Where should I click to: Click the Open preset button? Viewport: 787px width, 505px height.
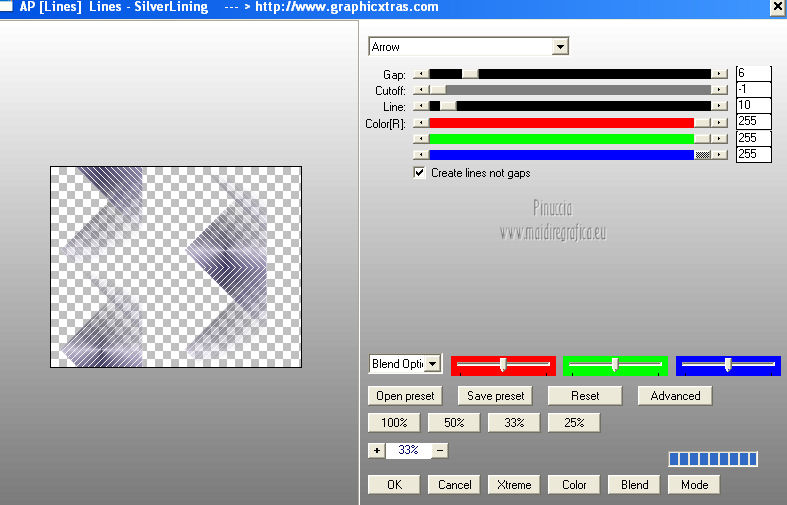point(405,396)
